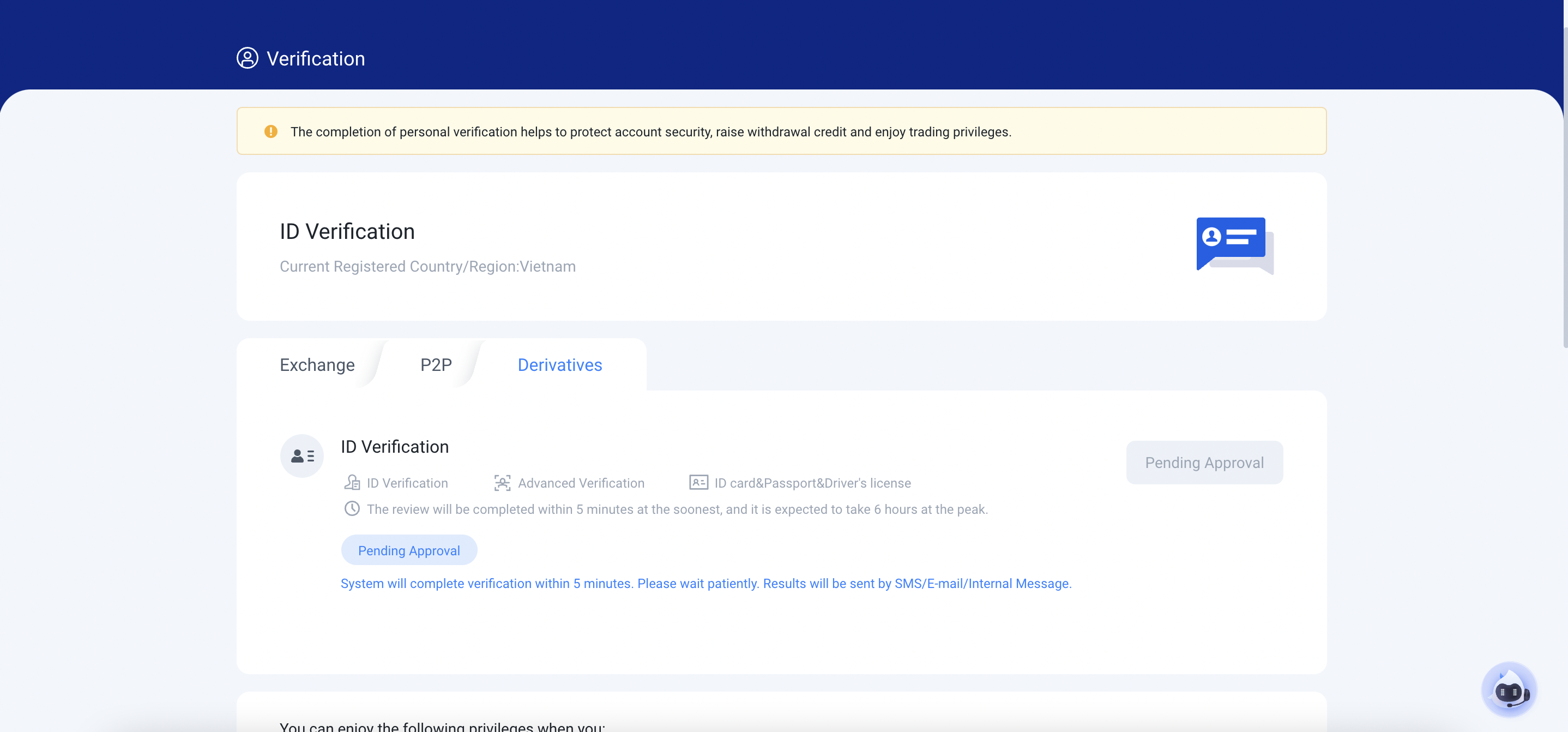Viewport: 1568px width, 732px height.
Task: Click the Current Registered Country/Region text
Action: [x=427, y=267]
